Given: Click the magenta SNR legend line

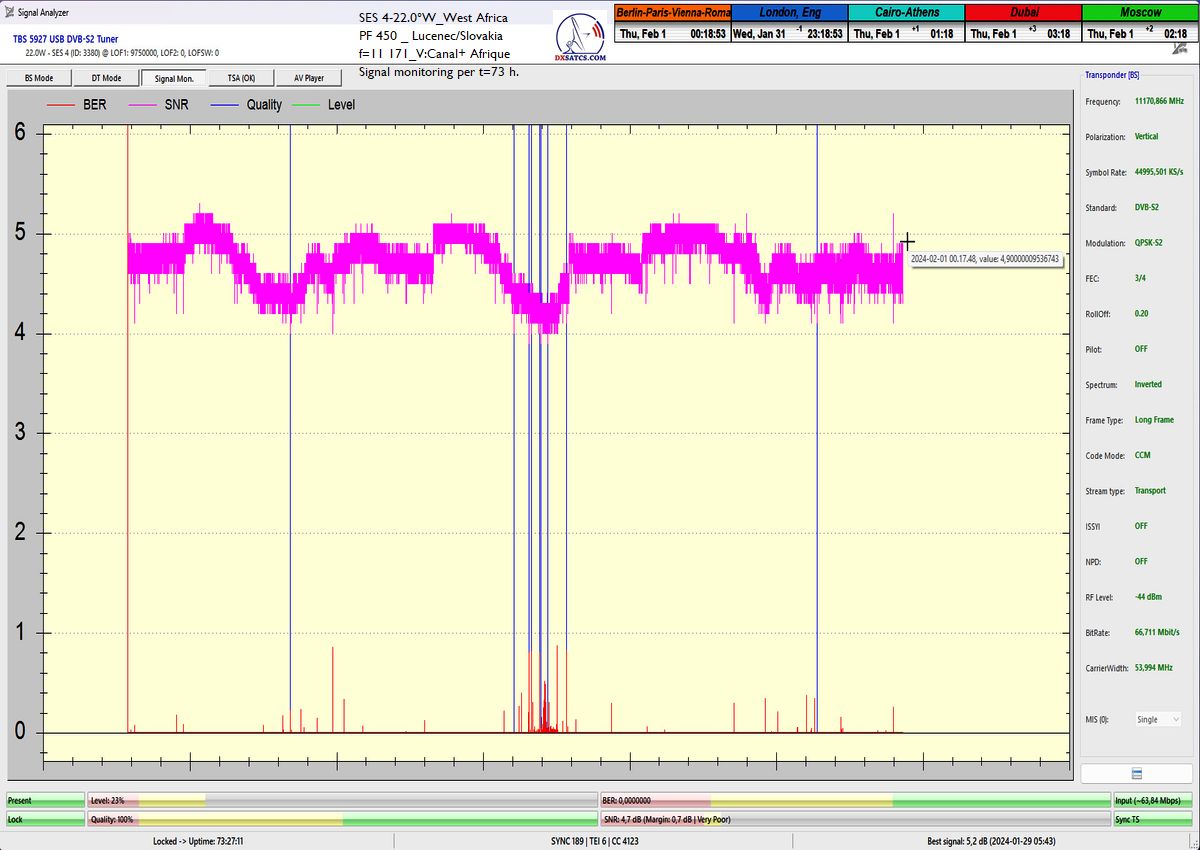Looking at the screenshot, I should 141,105.
